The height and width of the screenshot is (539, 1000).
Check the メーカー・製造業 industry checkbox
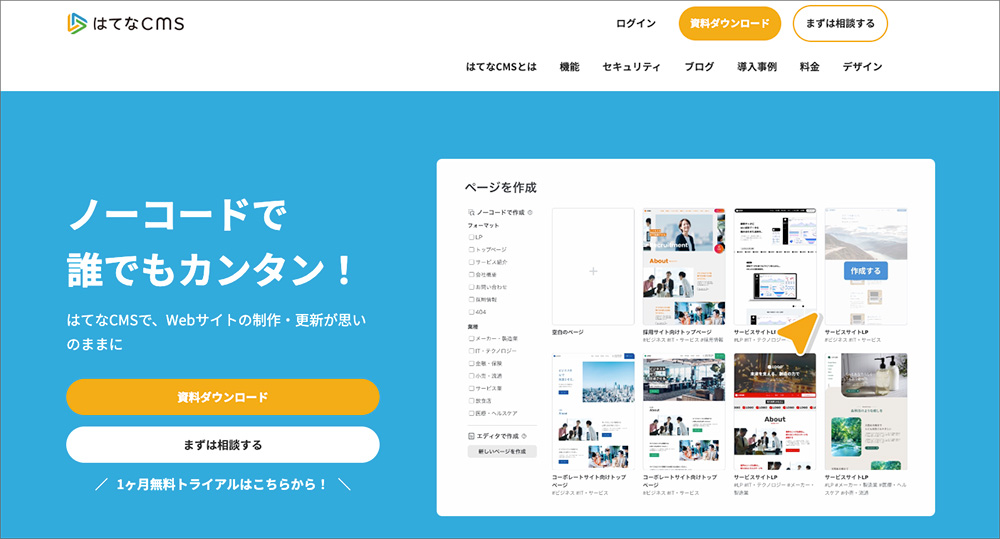pos(471,339)
